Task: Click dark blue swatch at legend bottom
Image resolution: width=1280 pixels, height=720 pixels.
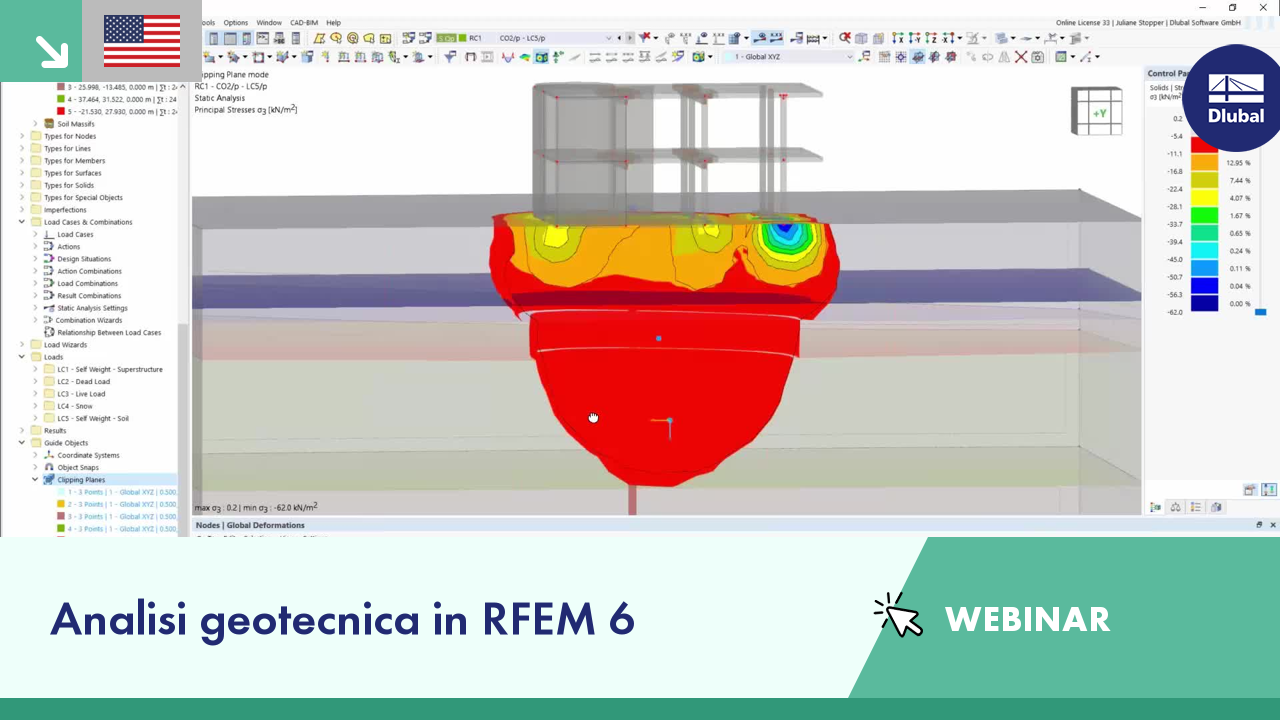Action: point(1204,303)
